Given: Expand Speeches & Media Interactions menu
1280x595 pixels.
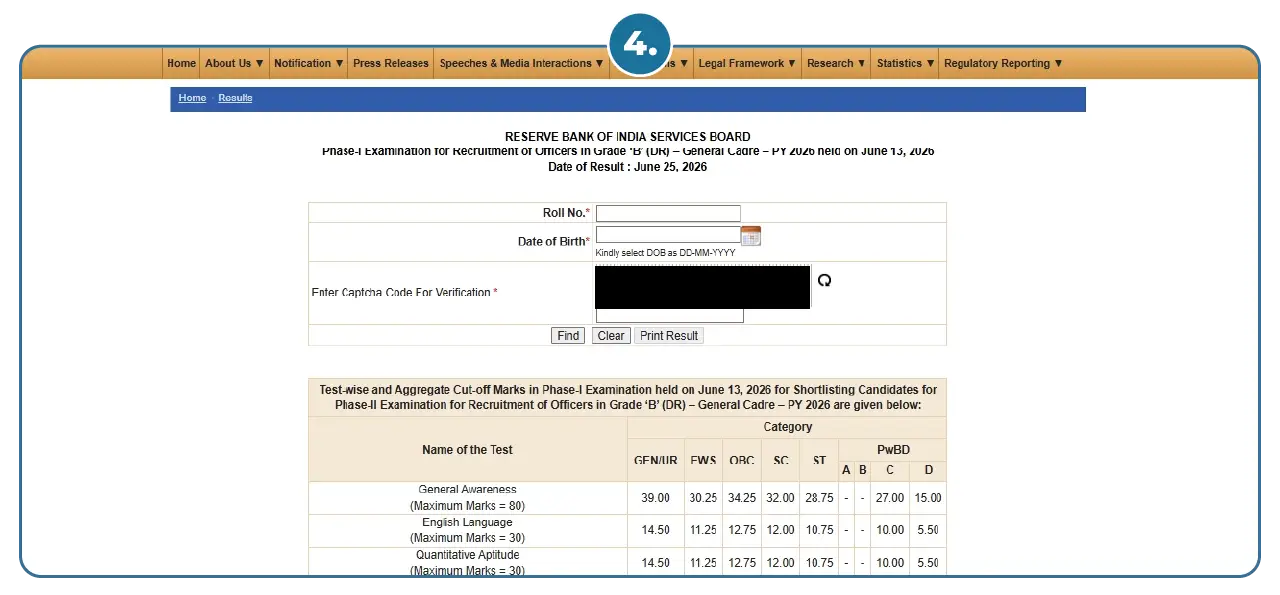Looking at the screenshot, I should pos(522,63).
